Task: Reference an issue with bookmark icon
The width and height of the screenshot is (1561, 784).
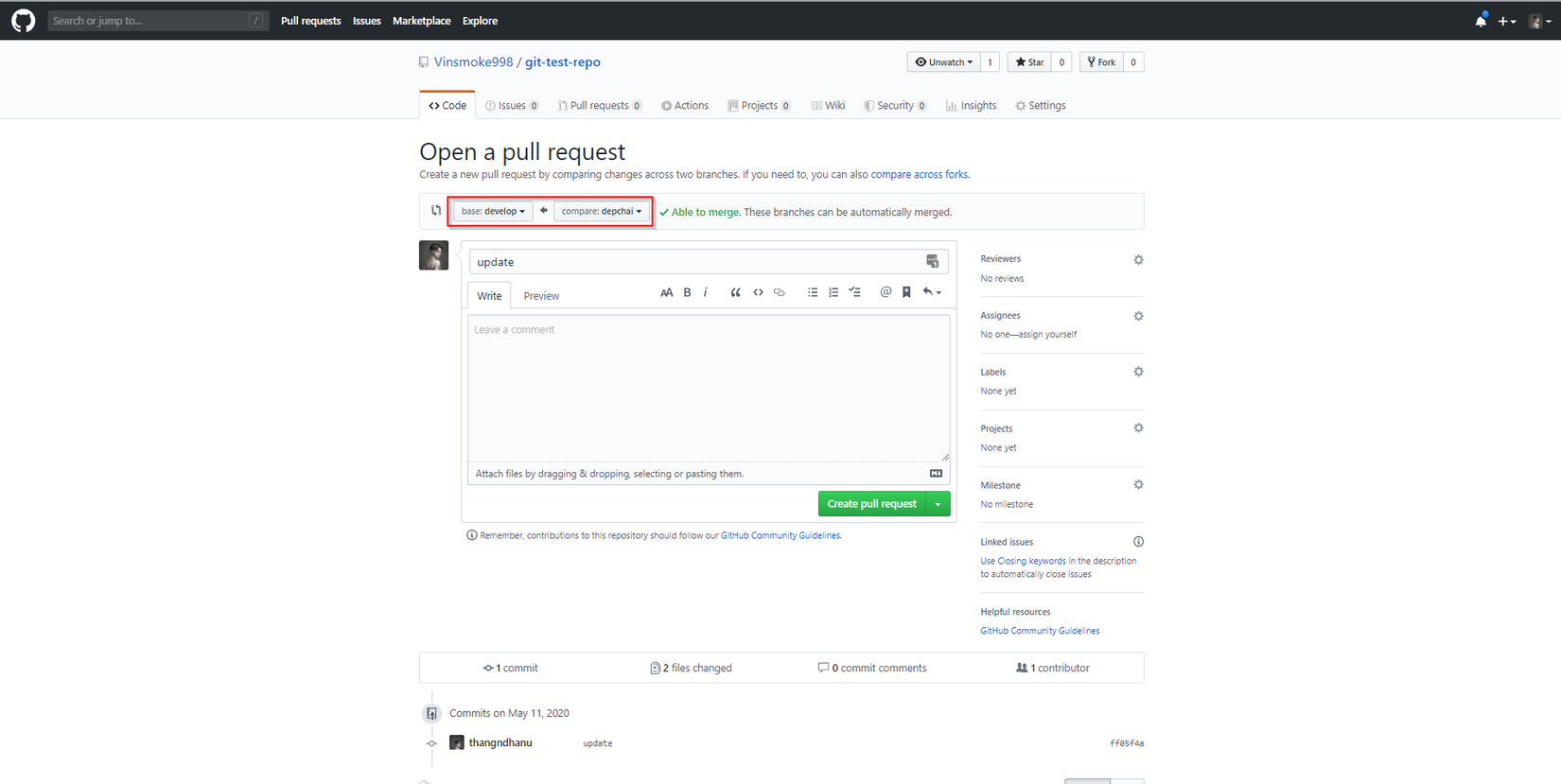Action: 906,293
